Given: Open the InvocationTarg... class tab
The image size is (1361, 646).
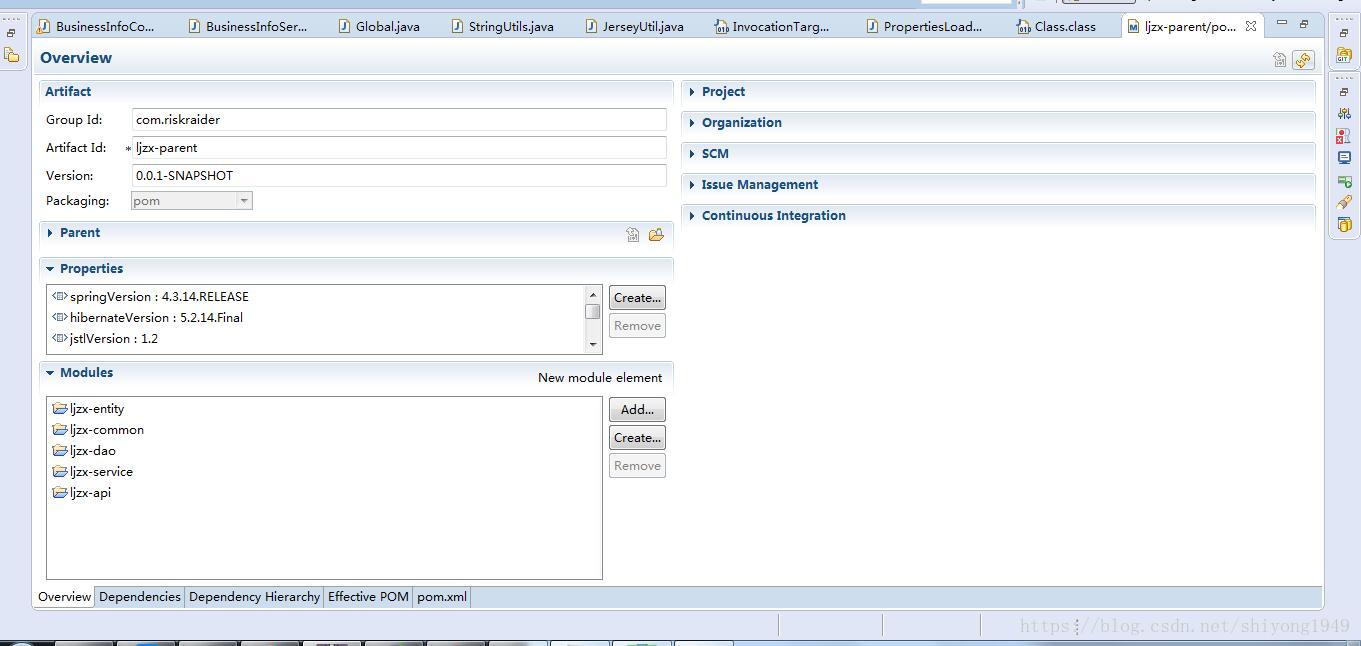Looking at the screenshot, I should [771, 26].
